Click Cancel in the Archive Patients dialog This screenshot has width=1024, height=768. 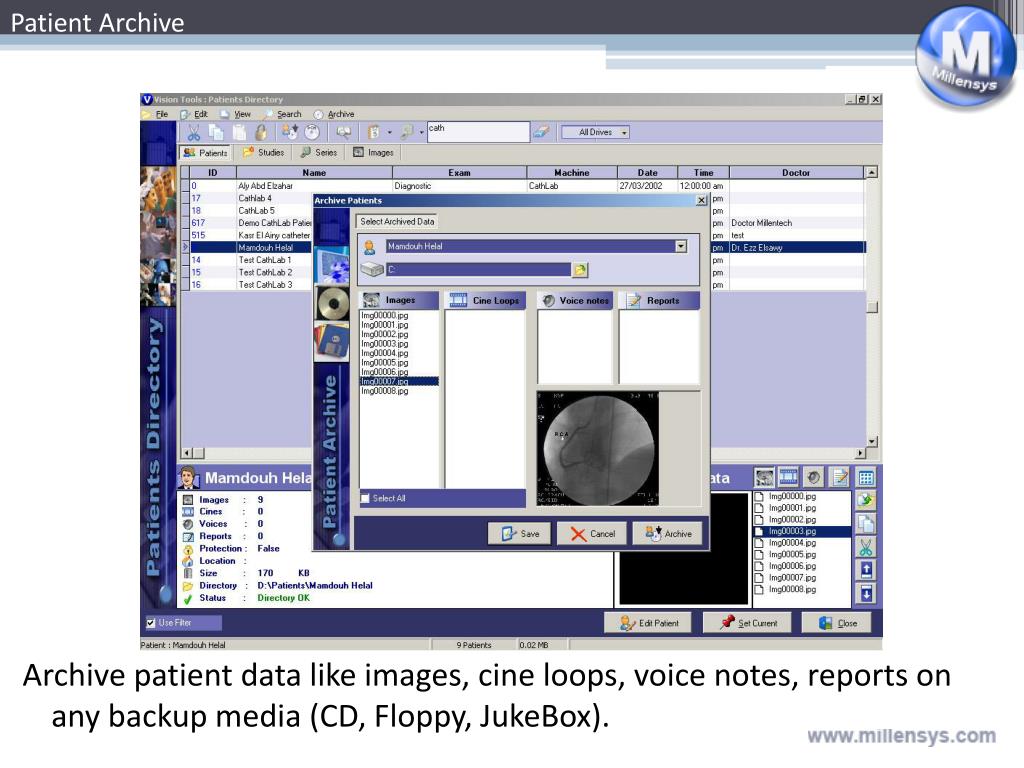click(x=592, y=534)
